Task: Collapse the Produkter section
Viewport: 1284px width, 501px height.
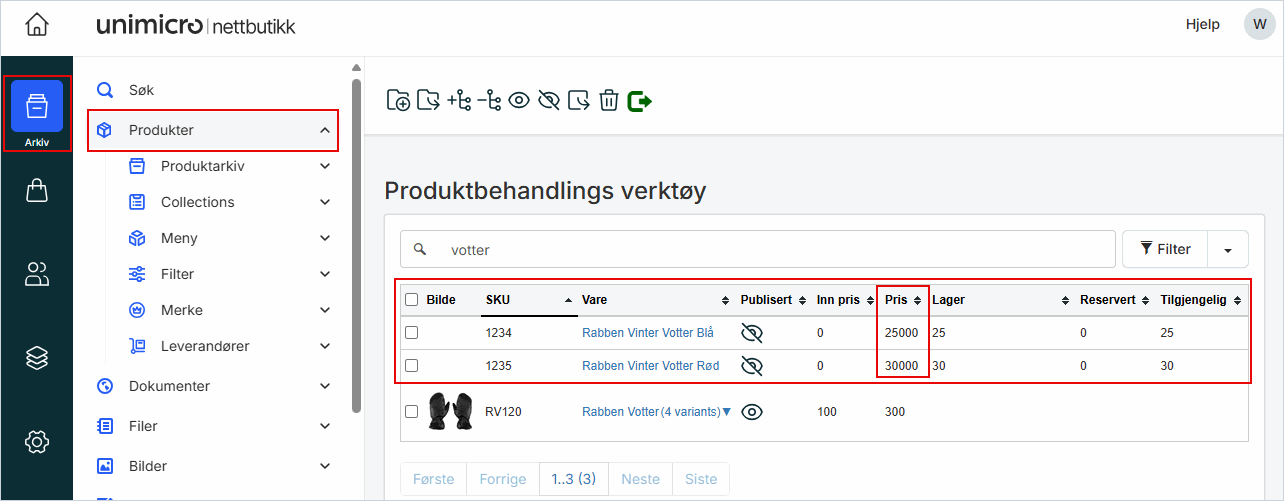Action: (x=325, y=130)
